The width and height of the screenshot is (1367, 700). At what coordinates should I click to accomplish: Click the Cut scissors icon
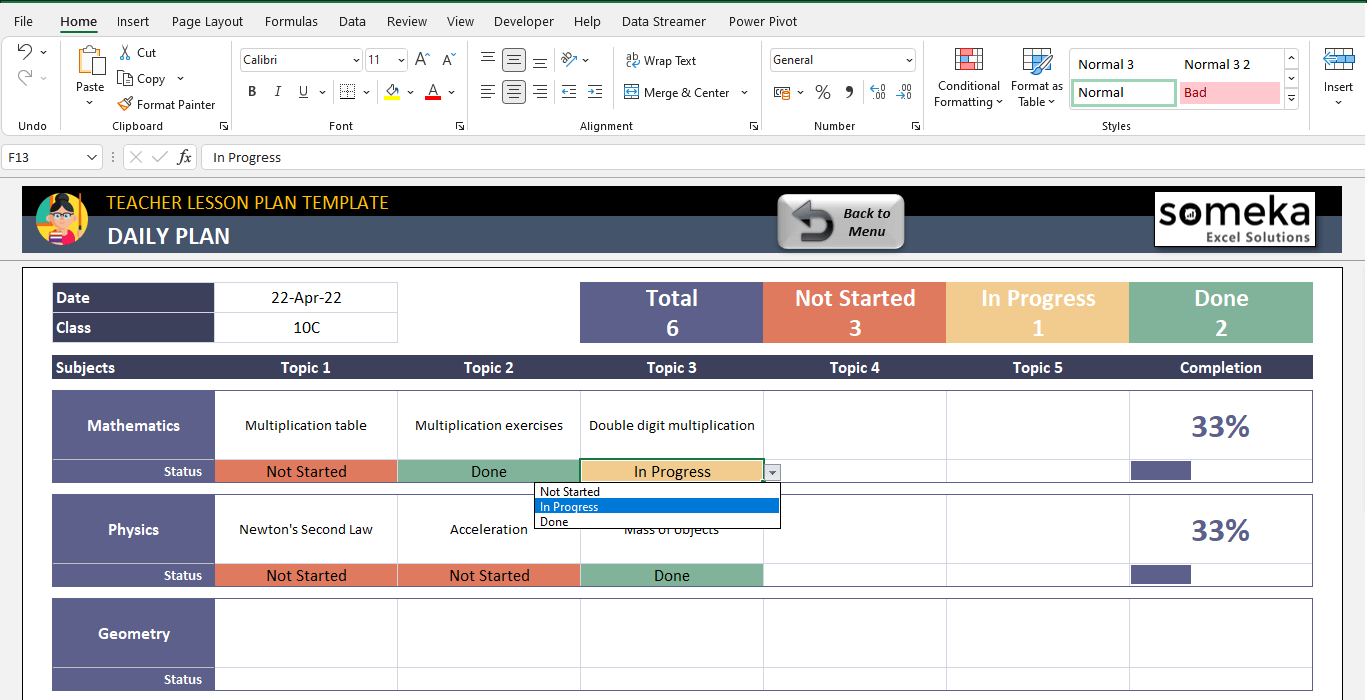point(125,52)
